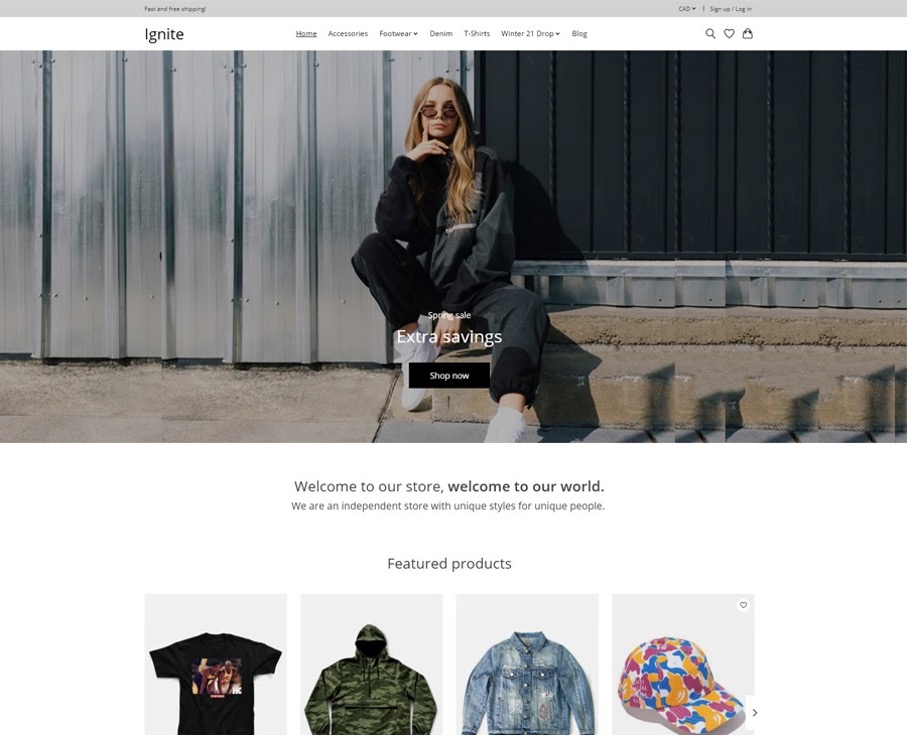The height and width of the screenshot is (736, 908).
Task: Open the shopping bag cart icon
Action: [x=748, y=34]
